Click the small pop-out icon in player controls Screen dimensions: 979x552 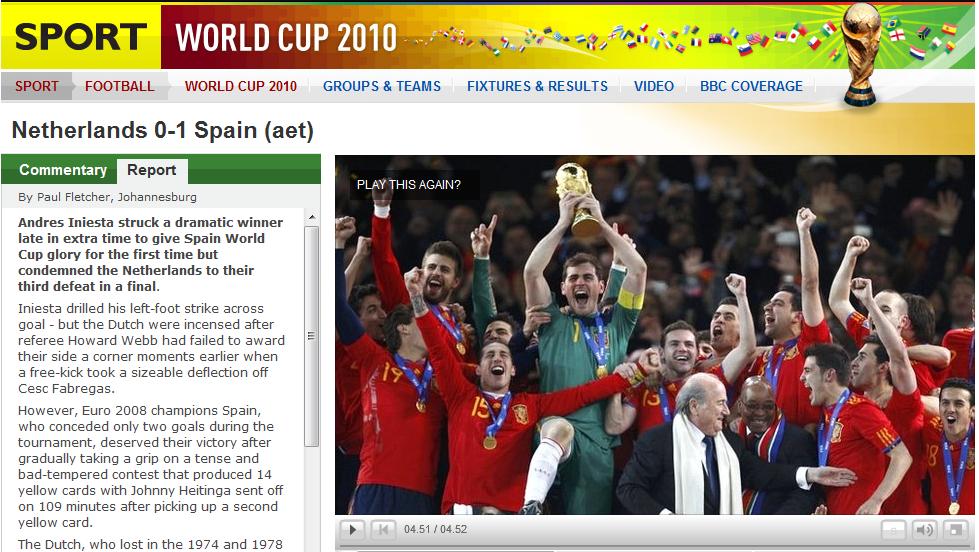click(x=893, y=530)
